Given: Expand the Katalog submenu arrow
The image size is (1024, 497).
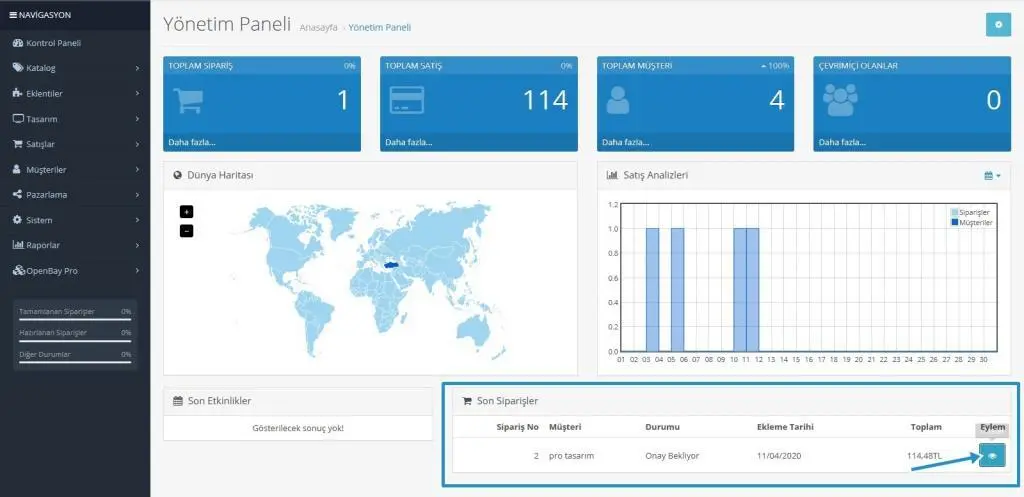Looking at the screenshot, I should click(x=137, y=68).
